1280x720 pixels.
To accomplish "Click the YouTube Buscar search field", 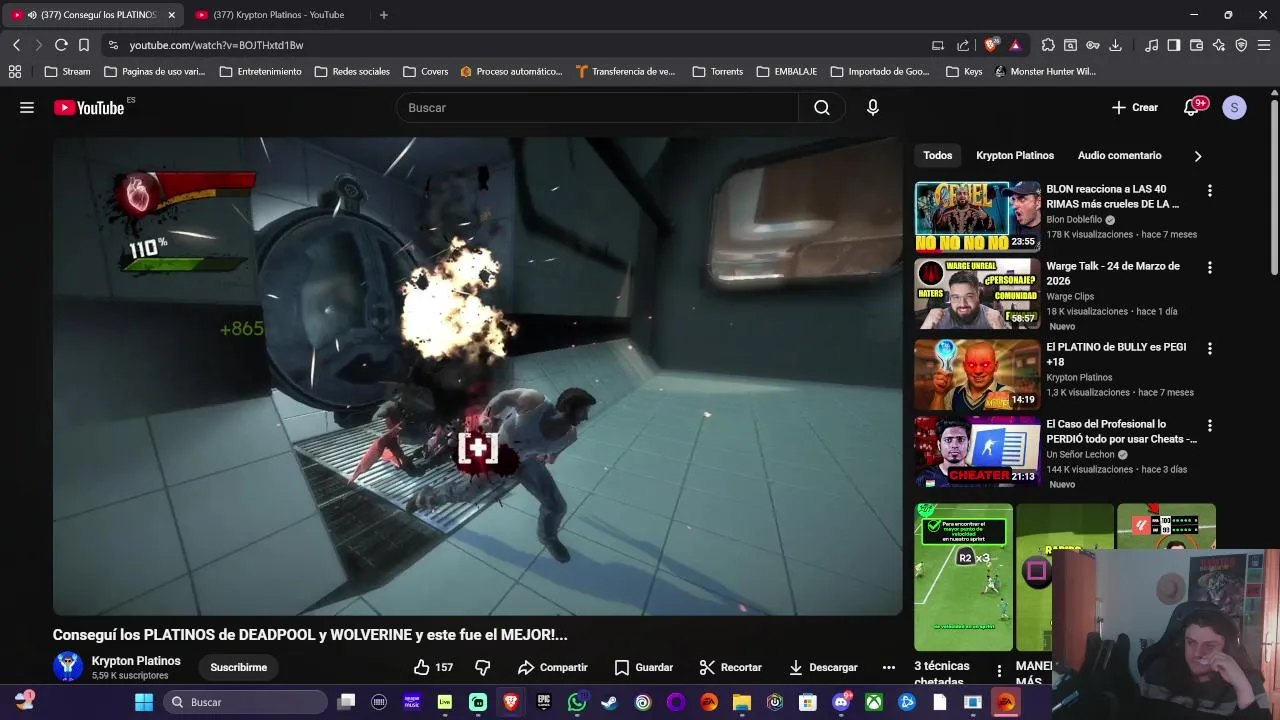I will click(x=598, y=108).
